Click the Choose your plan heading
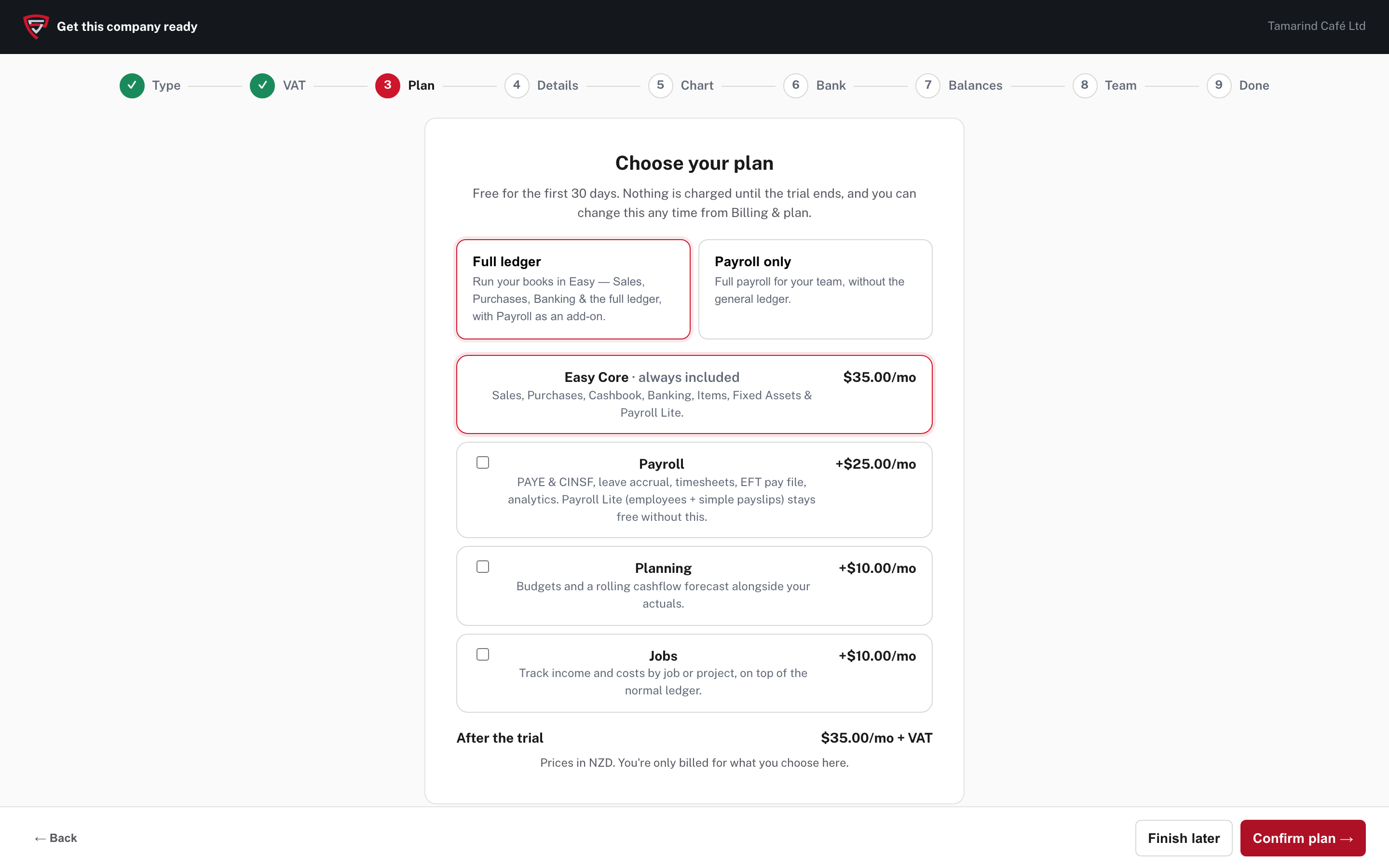The height and width of the screenshot is (868, 1389). [x=694, y=163]
